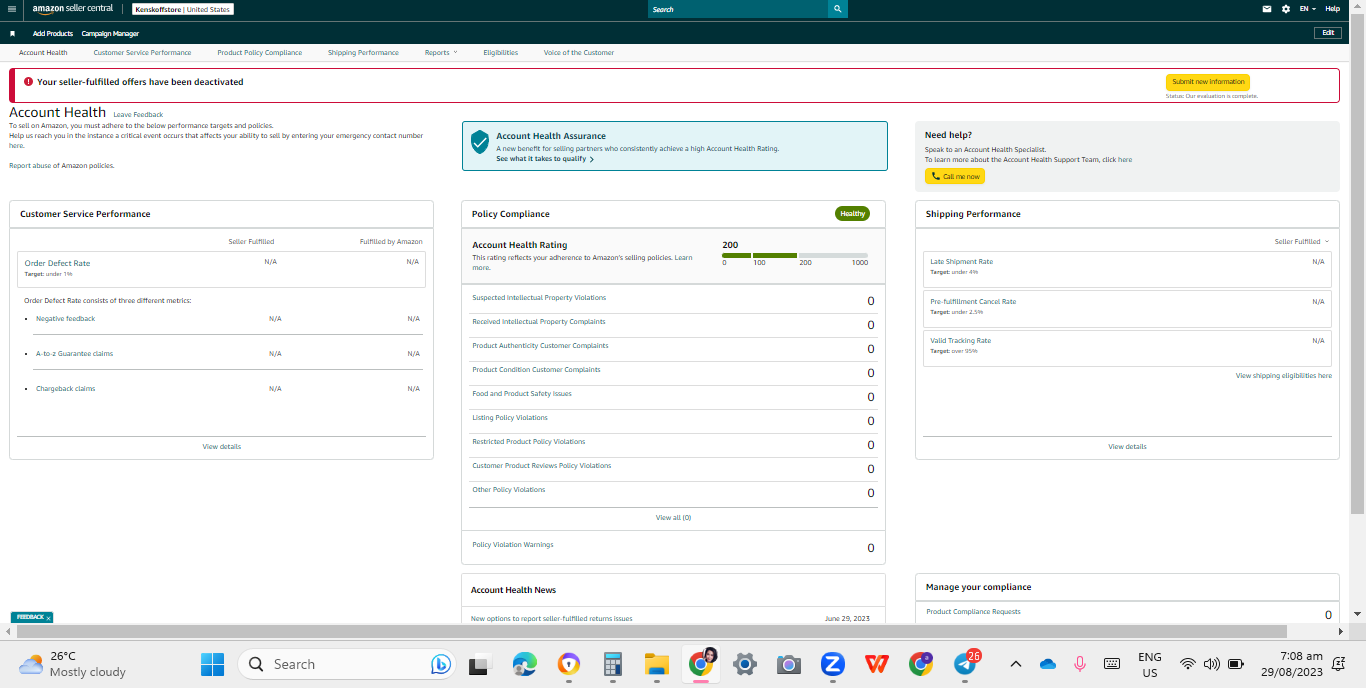
Task: Click View shipping eligibilities here link
Action: pyautogui.click(x=1284, y=376)
